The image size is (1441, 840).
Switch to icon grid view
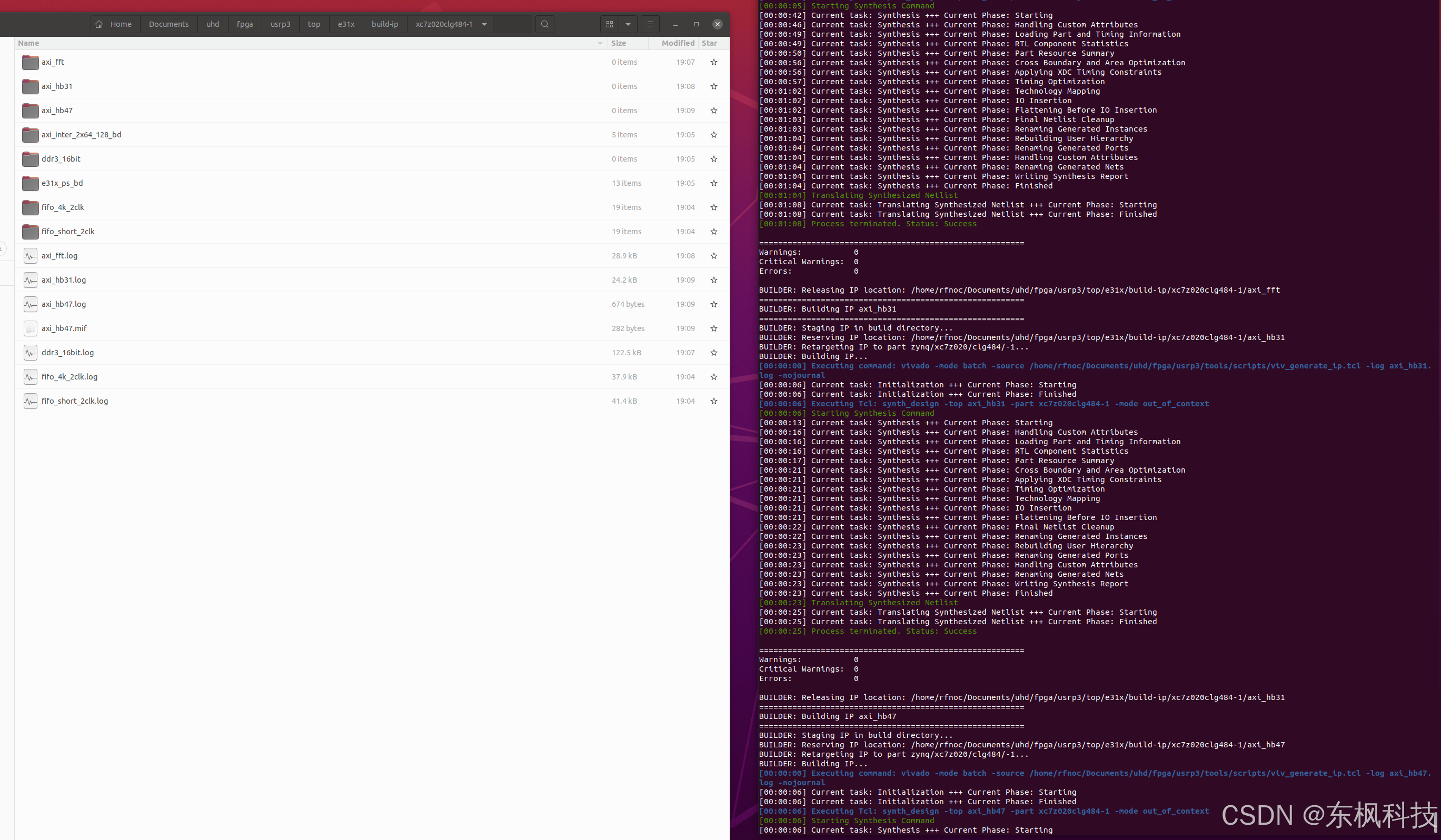(610, 24)
